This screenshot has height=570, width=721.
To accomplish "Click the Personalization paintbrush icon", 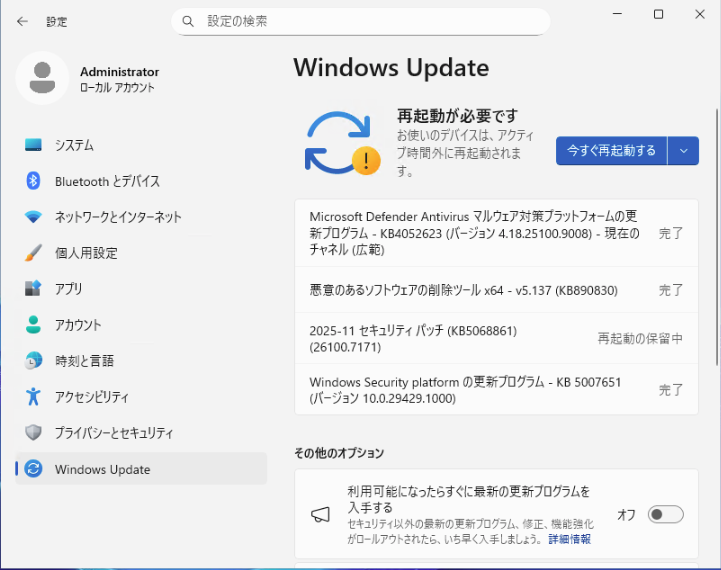I will tap(34, 253).
